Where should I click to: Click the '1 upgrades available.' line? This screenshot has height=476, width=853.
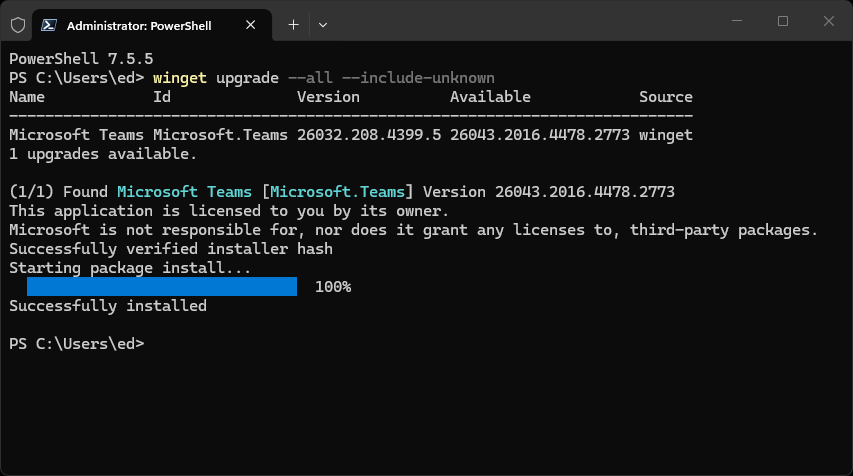(103, 154)
